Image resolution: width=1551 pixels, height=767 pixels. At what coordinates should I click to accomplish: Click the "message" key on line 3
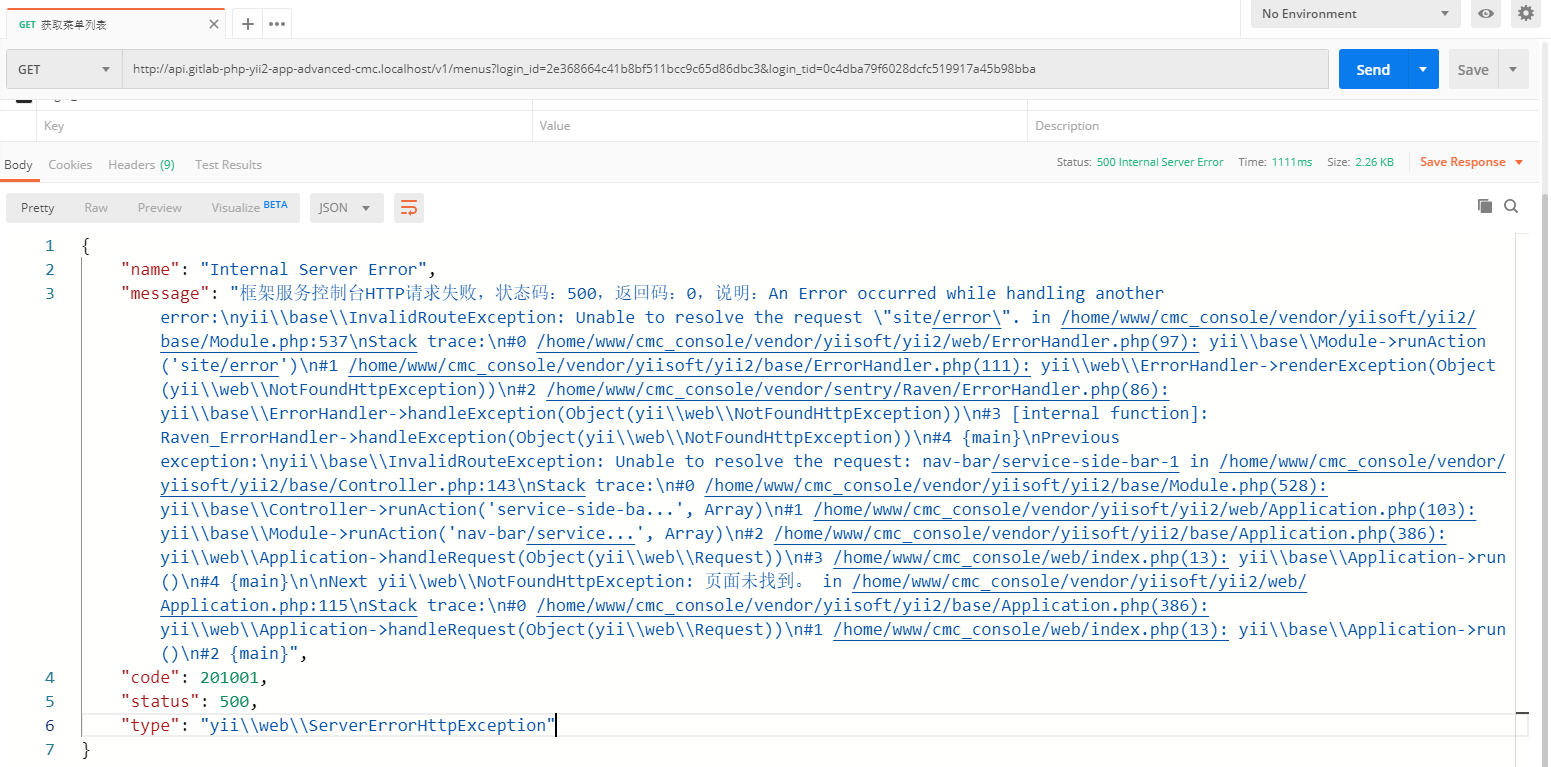tap(165, 293)
